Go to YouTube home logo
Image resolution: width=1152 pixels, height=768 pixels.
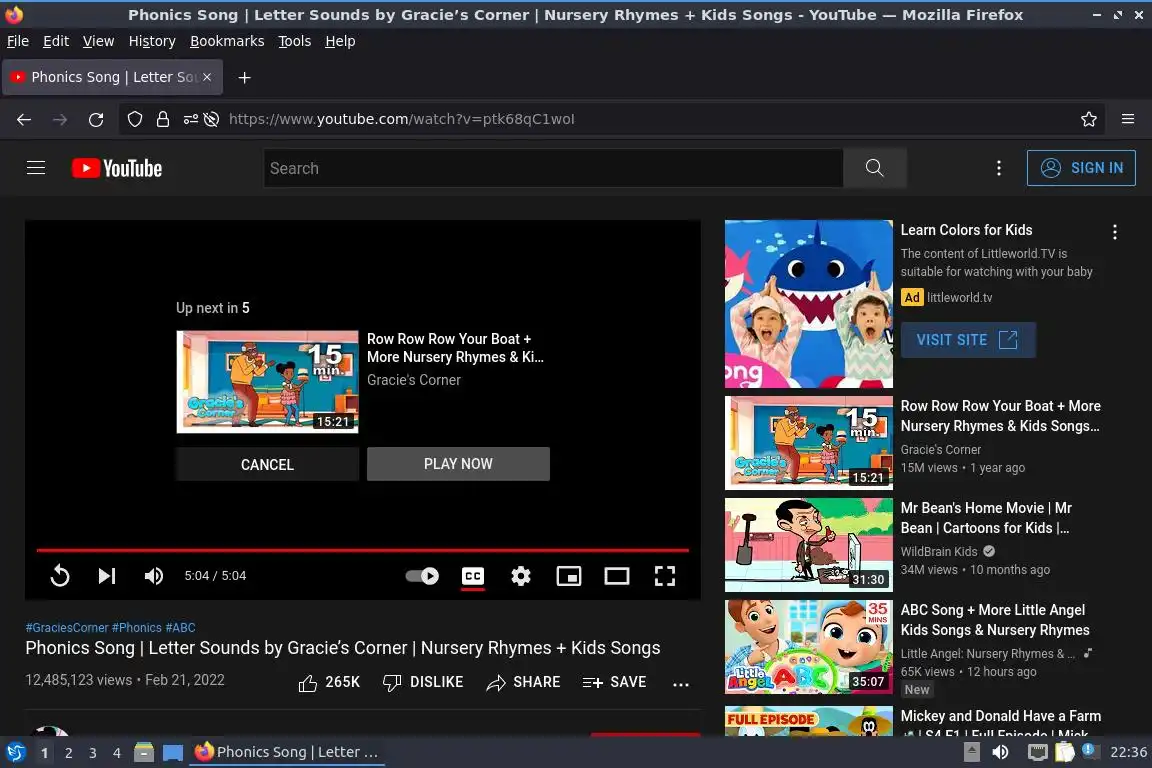[117, 168]
